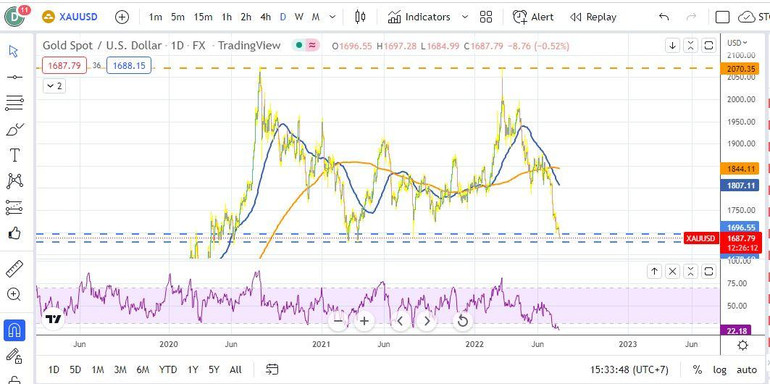
Task: Select the ruler measure tool
Action: [15, 269]
